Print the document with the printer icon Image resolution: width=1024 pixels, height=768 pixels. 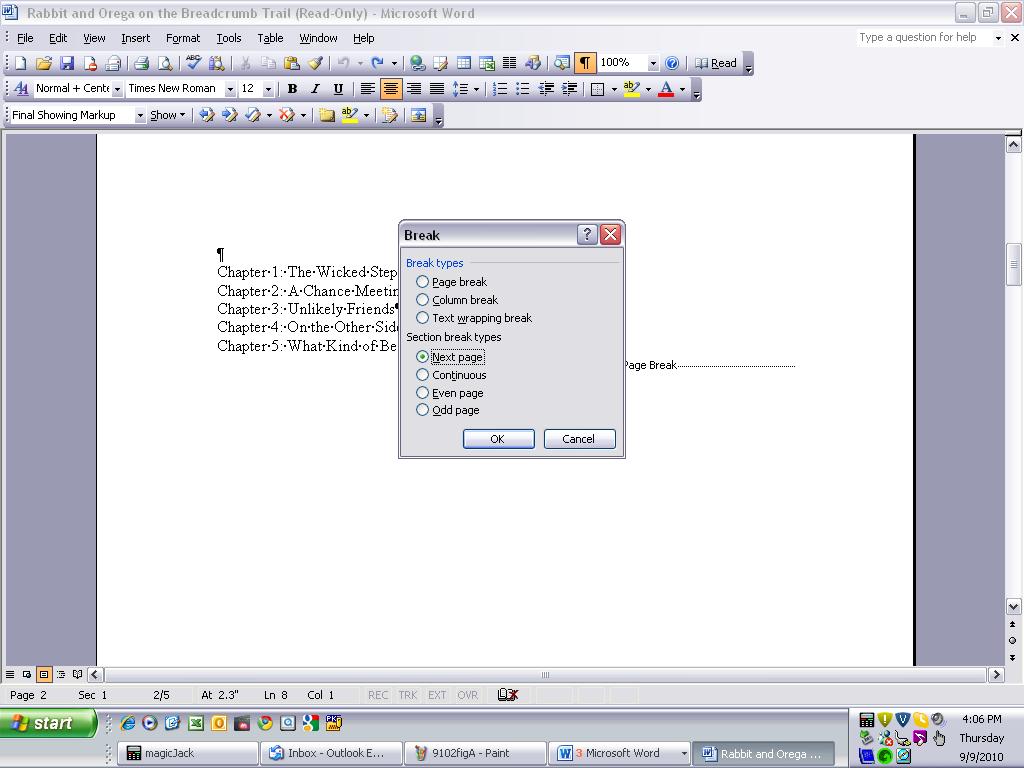pos(141,63)
